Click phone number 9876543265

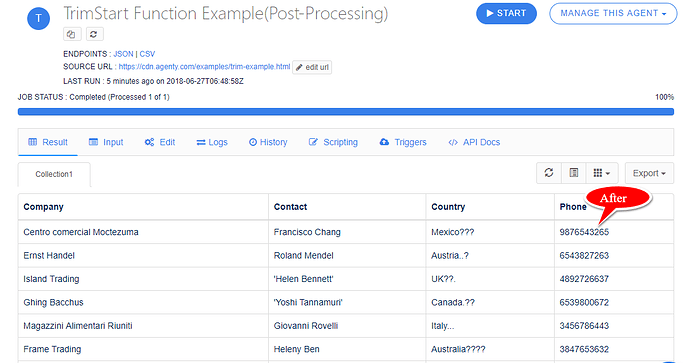pos(584,232)
